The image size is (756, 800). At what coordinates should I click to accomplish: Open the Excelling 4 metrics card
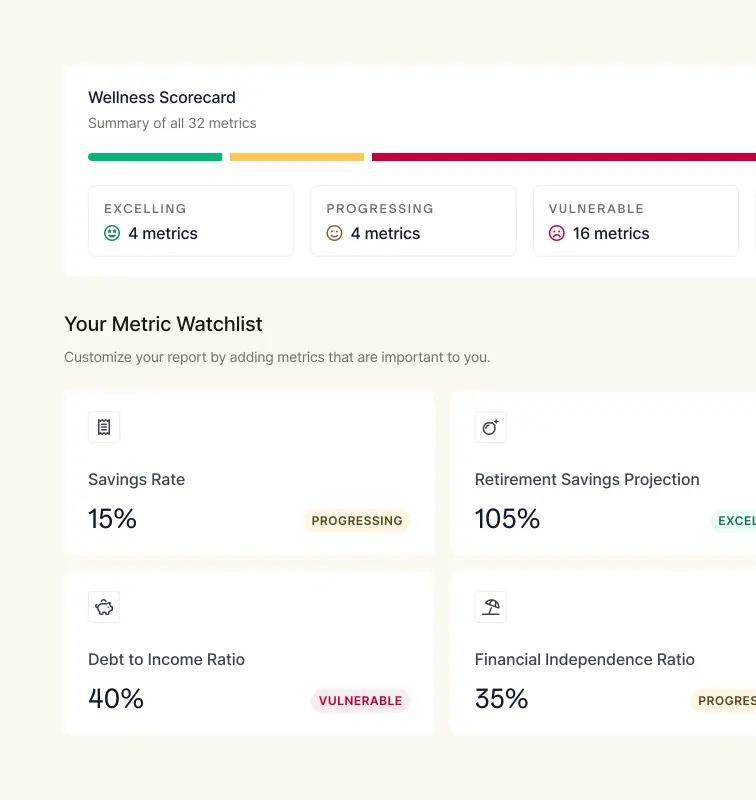pyautogui.click(x=191, y=221)
